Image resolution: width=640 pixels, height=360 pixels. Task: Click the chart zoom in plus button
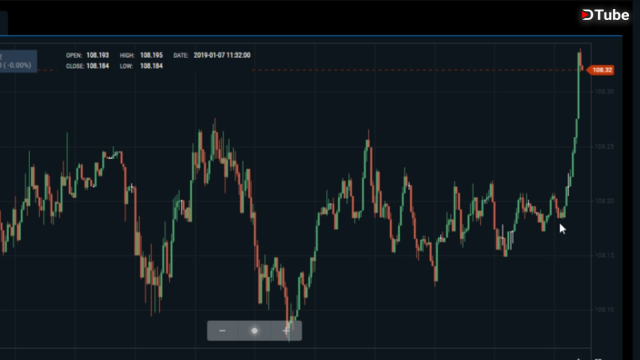286,331
